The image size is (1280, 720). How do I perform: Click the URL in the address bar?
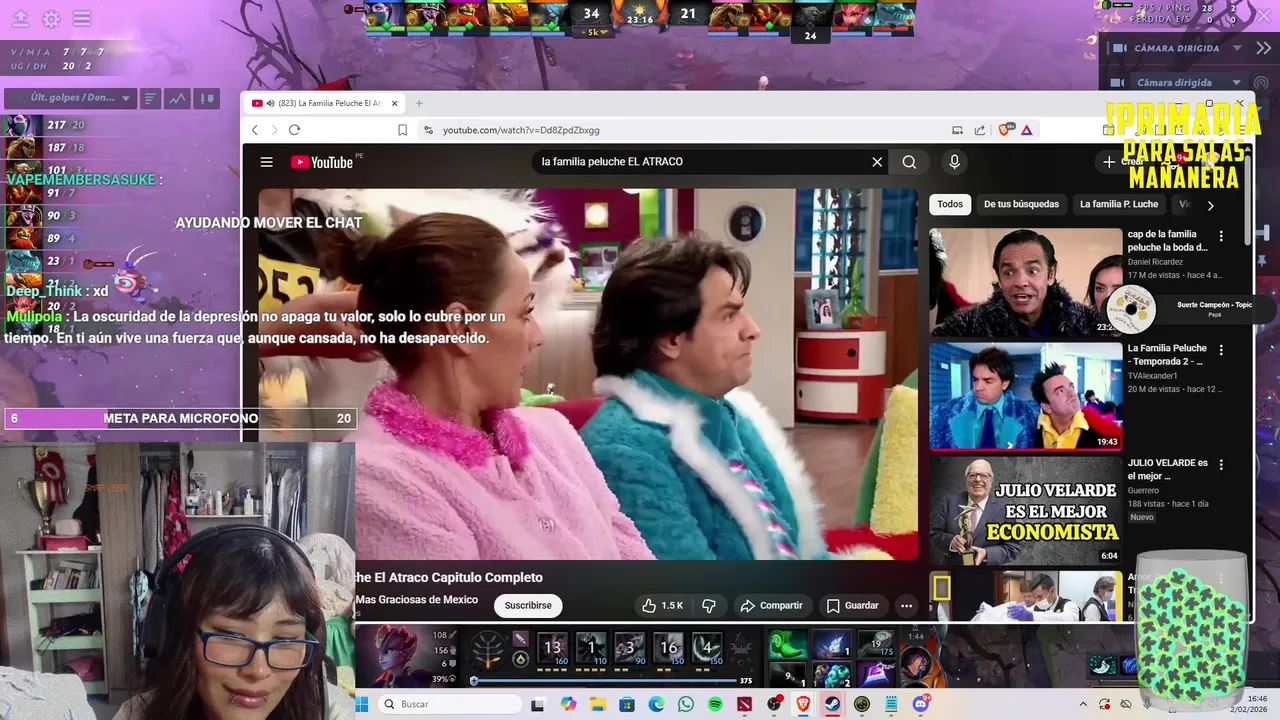[521, 130]
